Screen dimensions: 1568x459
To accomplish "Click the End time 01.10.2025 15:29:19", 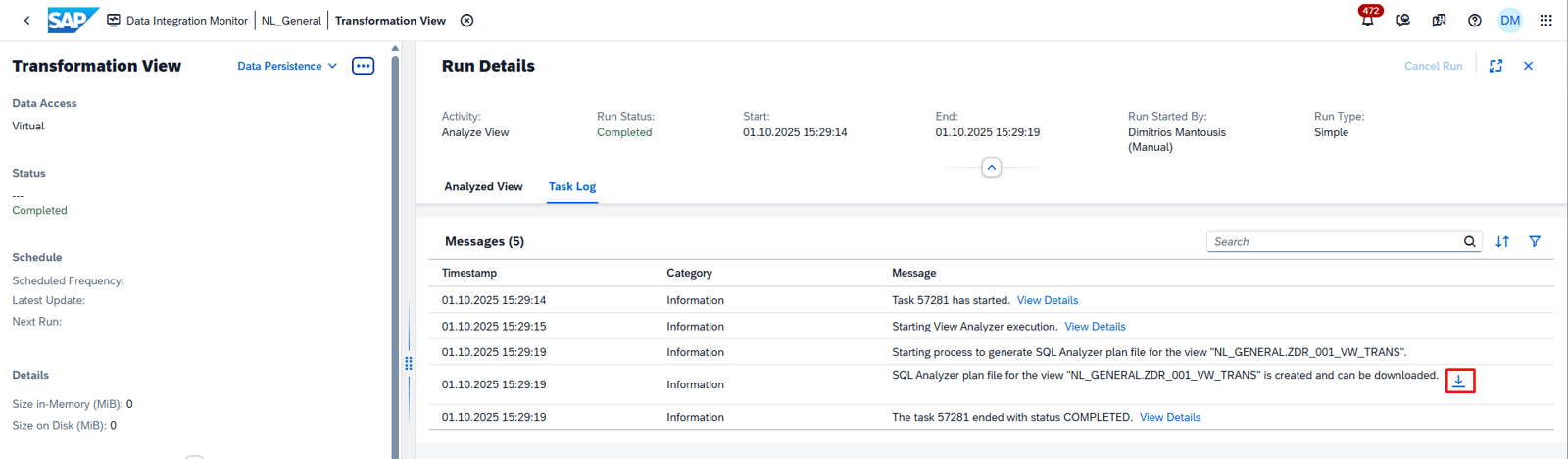I will point(987,132).
